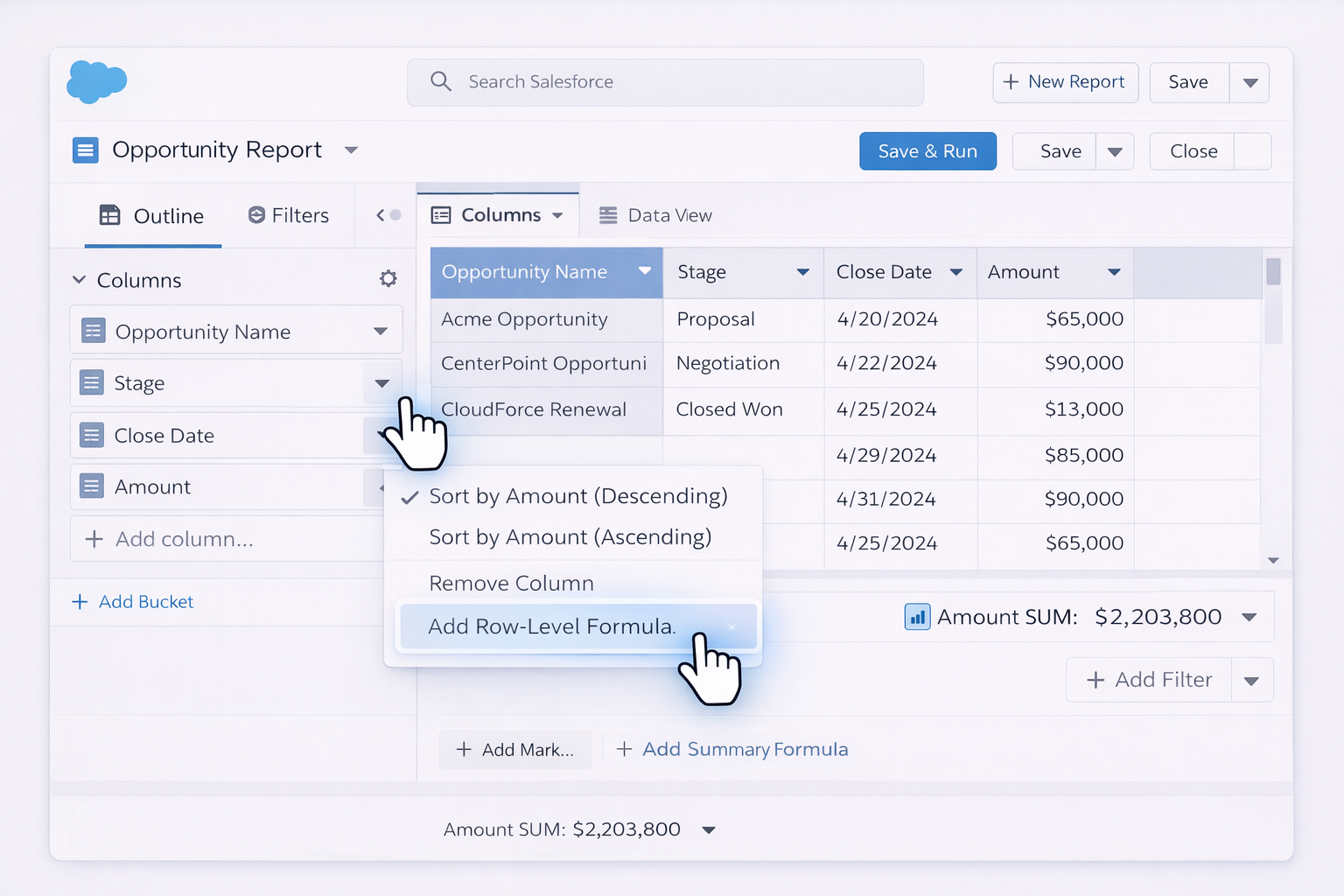
Task: Select the Closed Won stage cell
Action: (744, 409)
